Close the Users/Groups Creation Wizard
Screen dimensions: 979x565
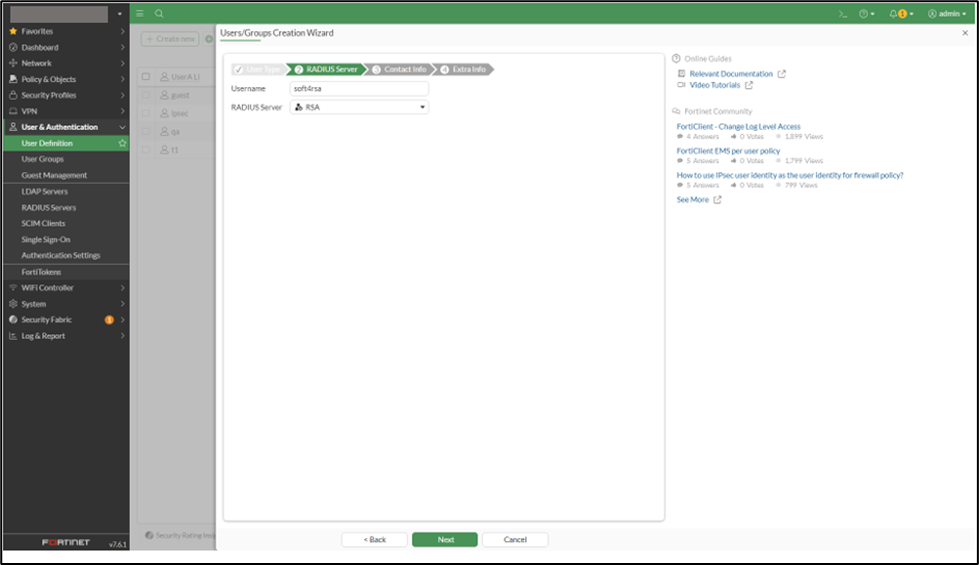[x=965, y=33]
